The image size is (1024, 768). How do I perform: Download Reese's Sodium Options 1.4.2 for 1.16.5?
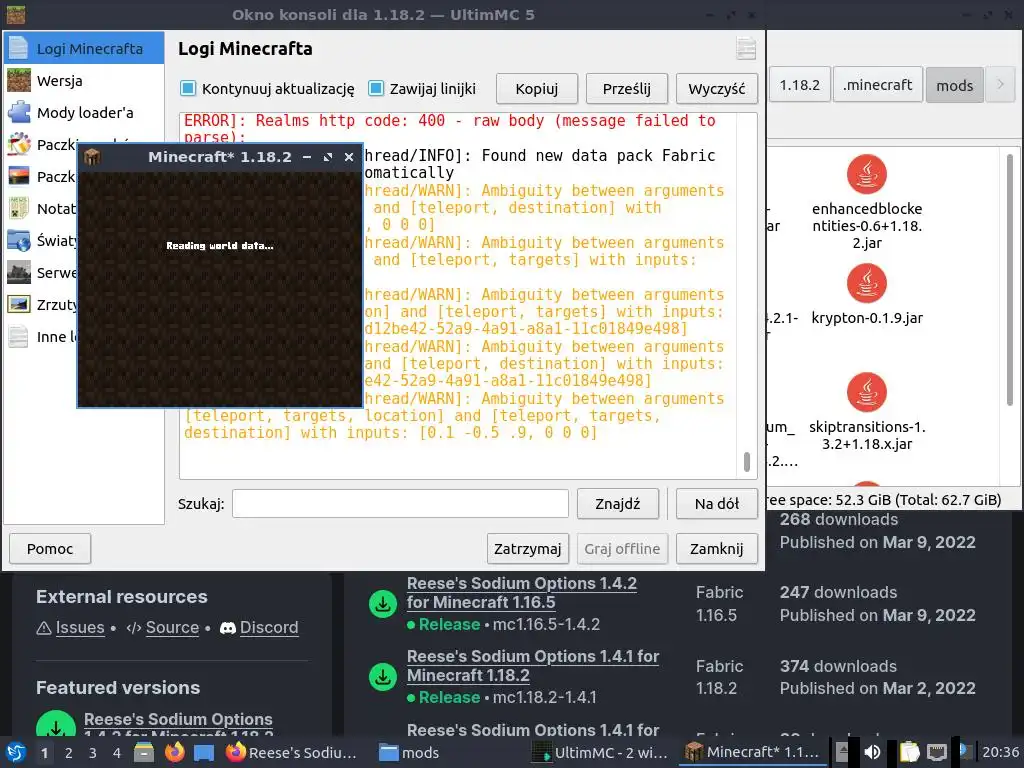[x=383, y=603]
